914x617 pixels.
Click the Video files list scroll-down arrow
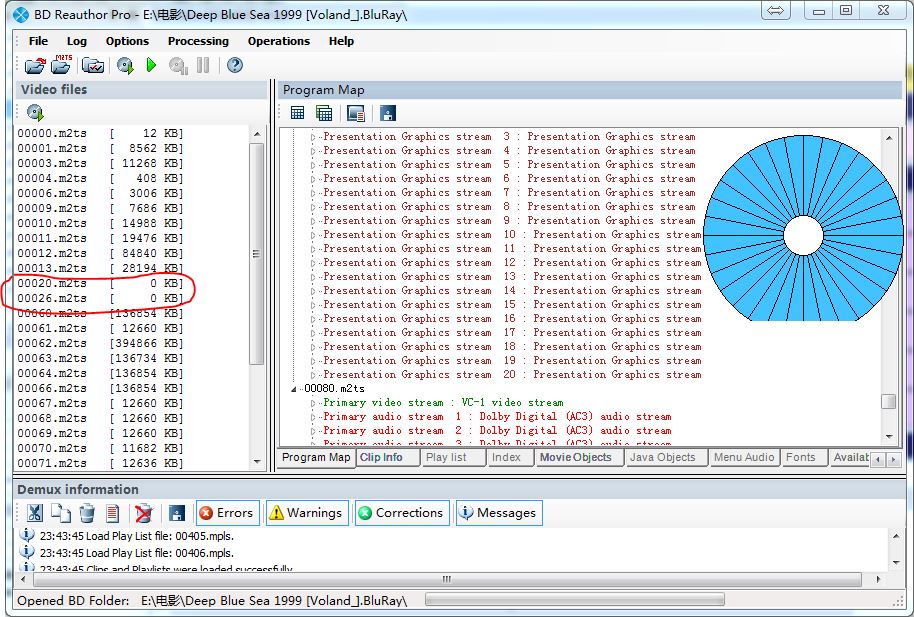(x=257, y=462)
